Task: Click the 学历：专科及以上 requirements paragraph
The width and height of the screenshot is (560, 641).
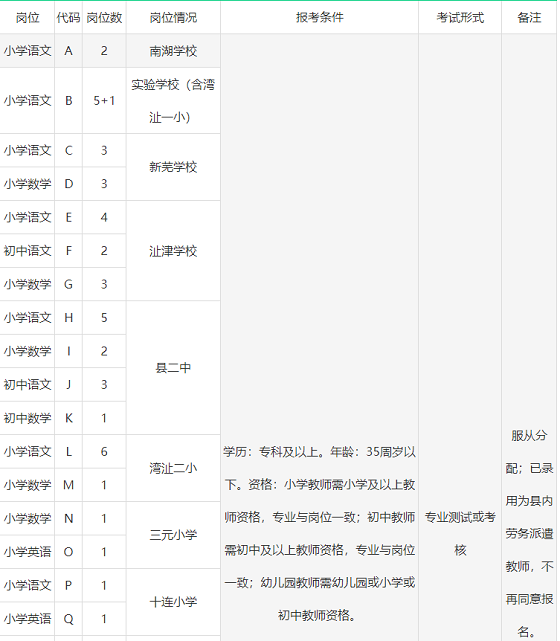Action: pos(319,533)
